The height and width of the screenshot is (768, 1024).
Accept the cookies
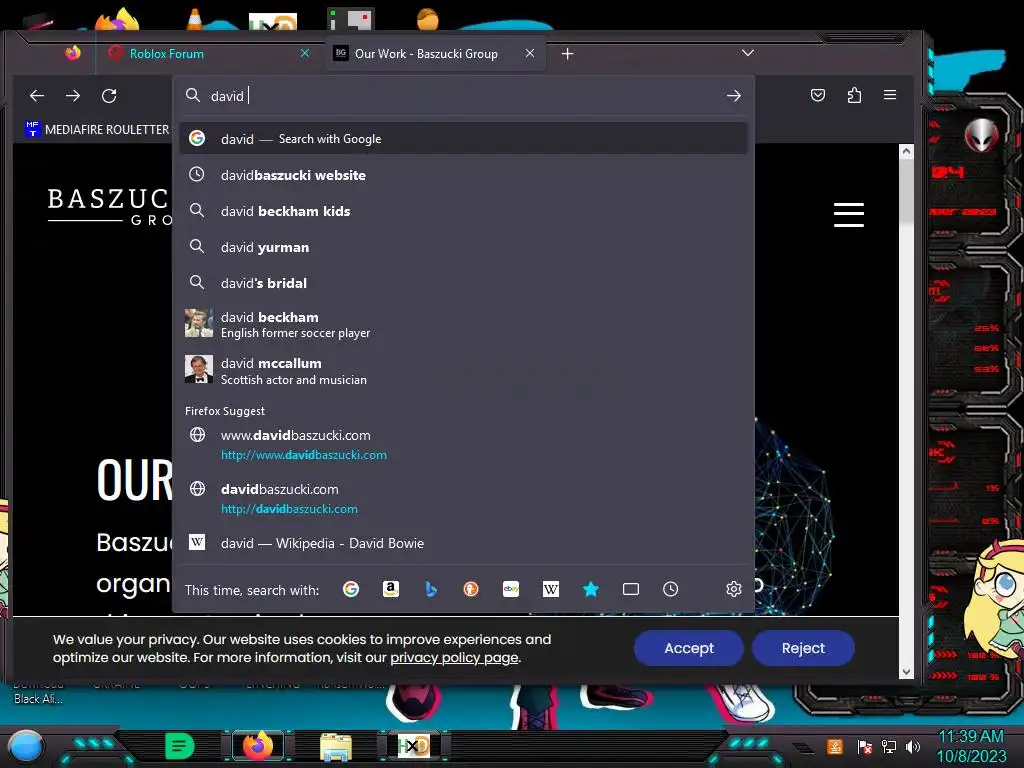tap(689, 648)
